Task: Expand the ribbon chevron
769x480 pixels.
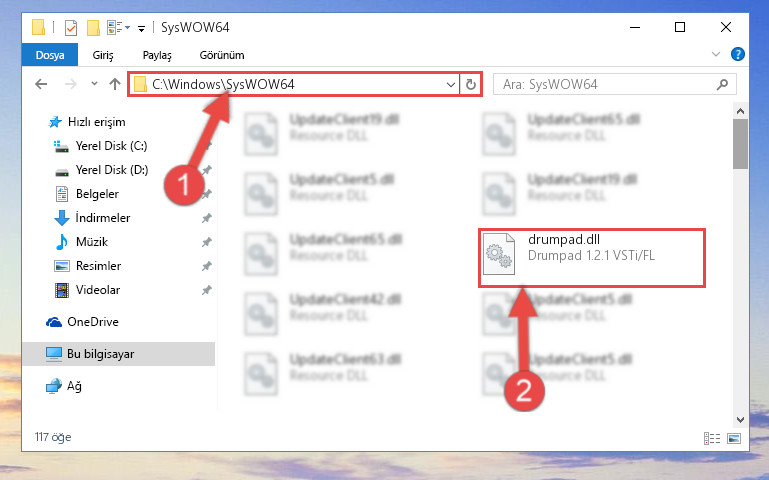Action: pyautogui.click(x=716, y=54)
